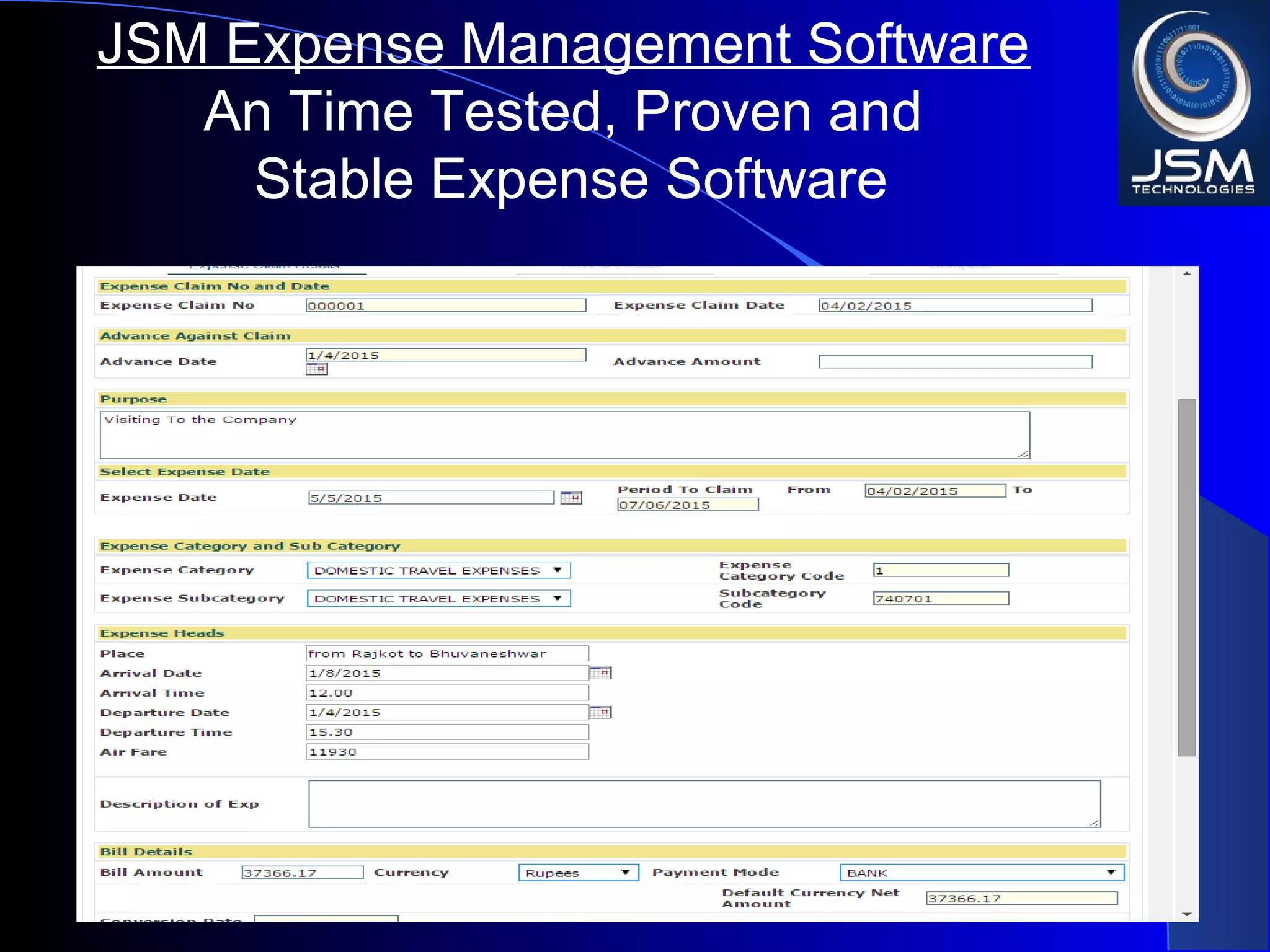This screenshot has height=952, width=1270.
Task: Click the Payment Mode label
Action: click(x=716, y=872)
